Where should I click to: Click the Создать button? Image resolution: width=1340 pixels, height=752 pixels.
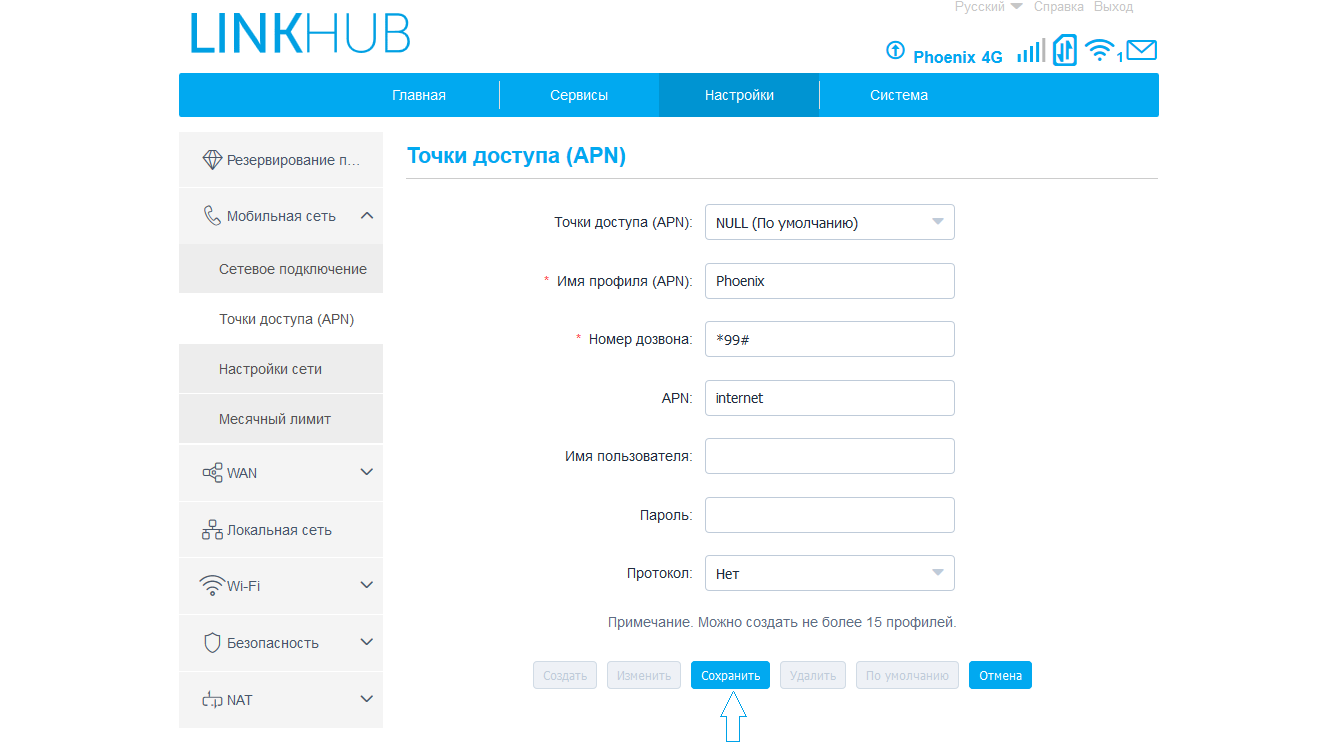point(565,675)
